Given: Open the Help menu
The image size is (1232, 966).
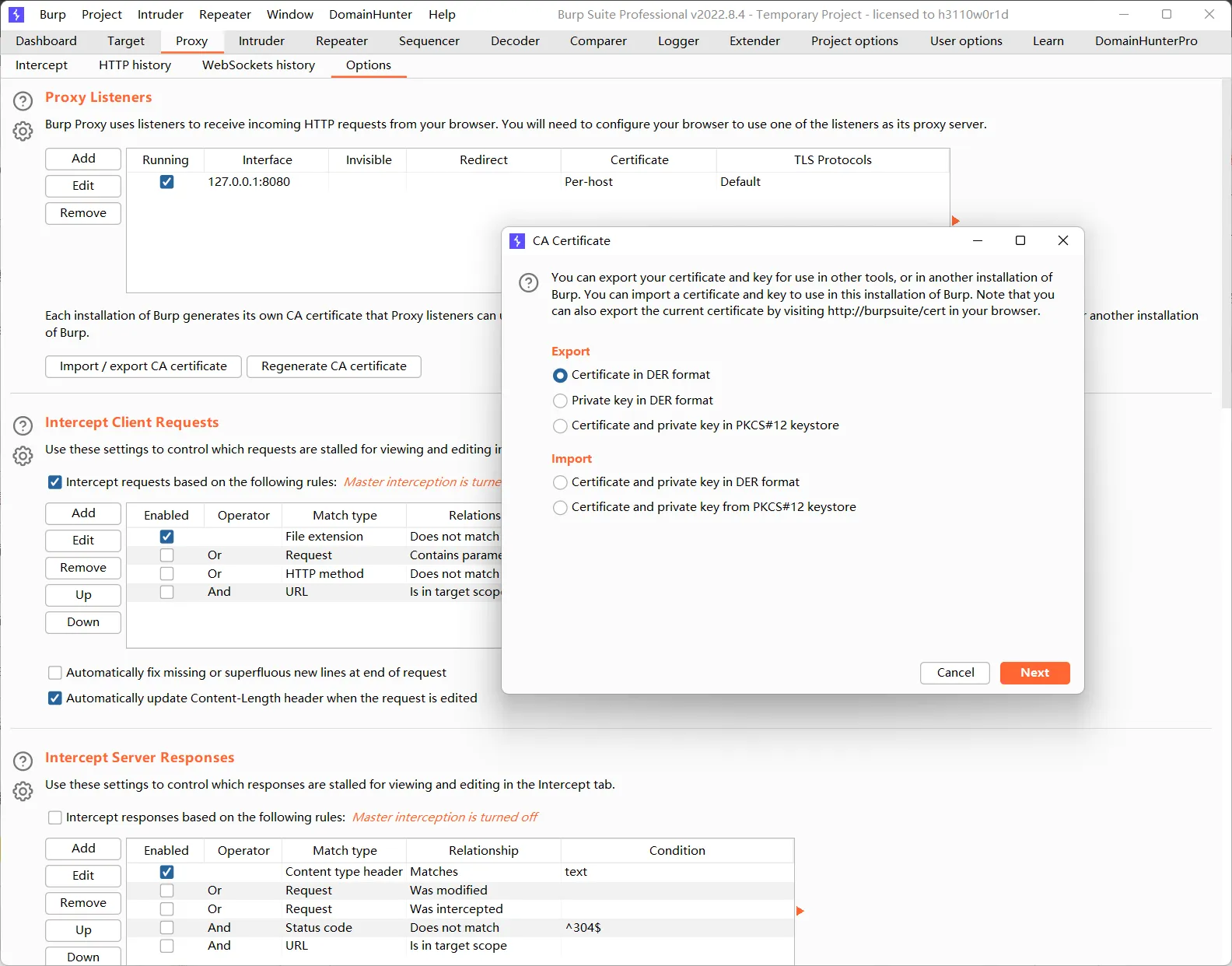Looking at the screenshot, I should (x=442, y=14).
